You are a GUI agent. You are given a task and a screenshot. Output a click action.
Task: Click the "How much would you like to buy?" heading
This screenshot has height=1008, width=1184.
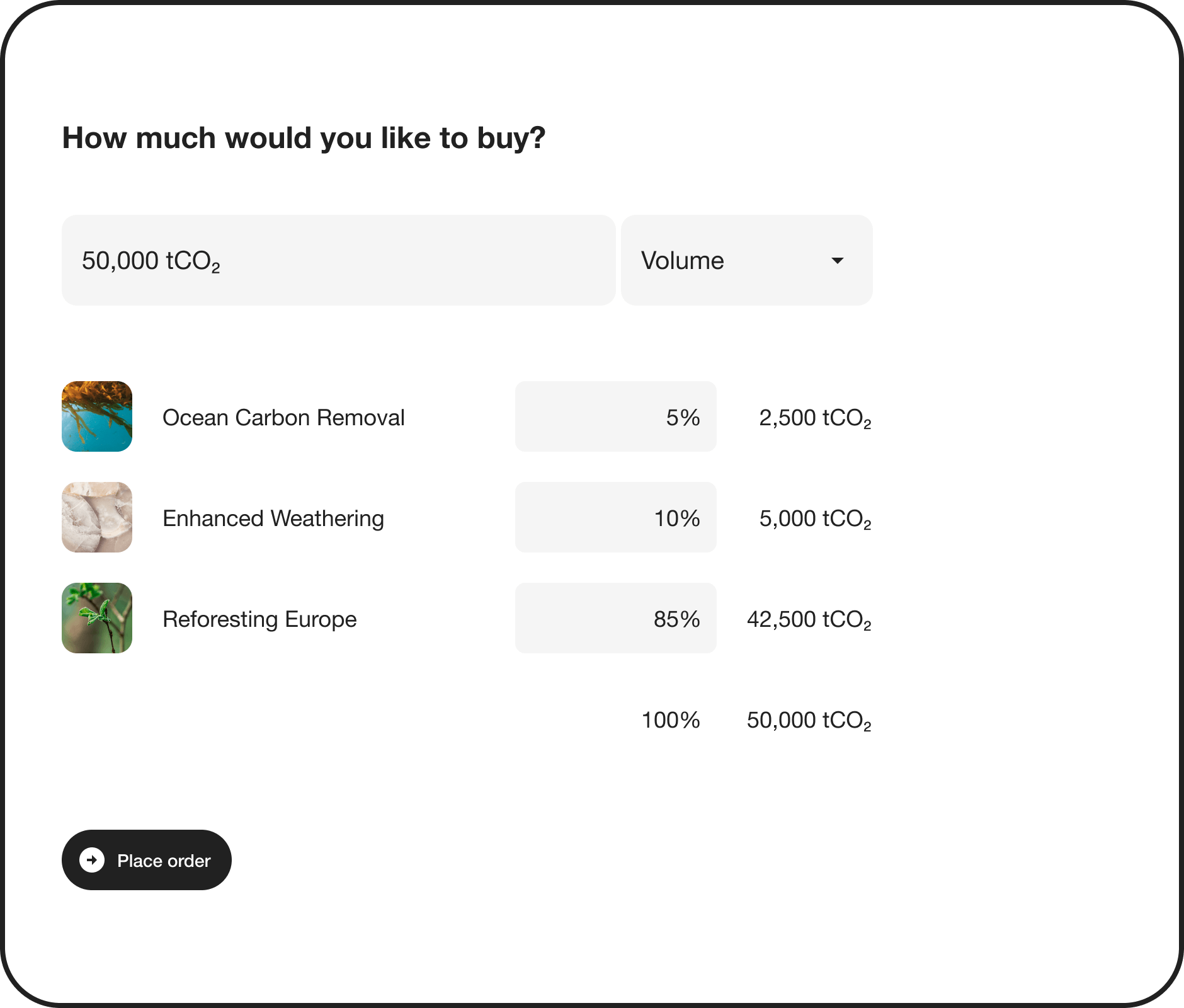tap(304, 138)
